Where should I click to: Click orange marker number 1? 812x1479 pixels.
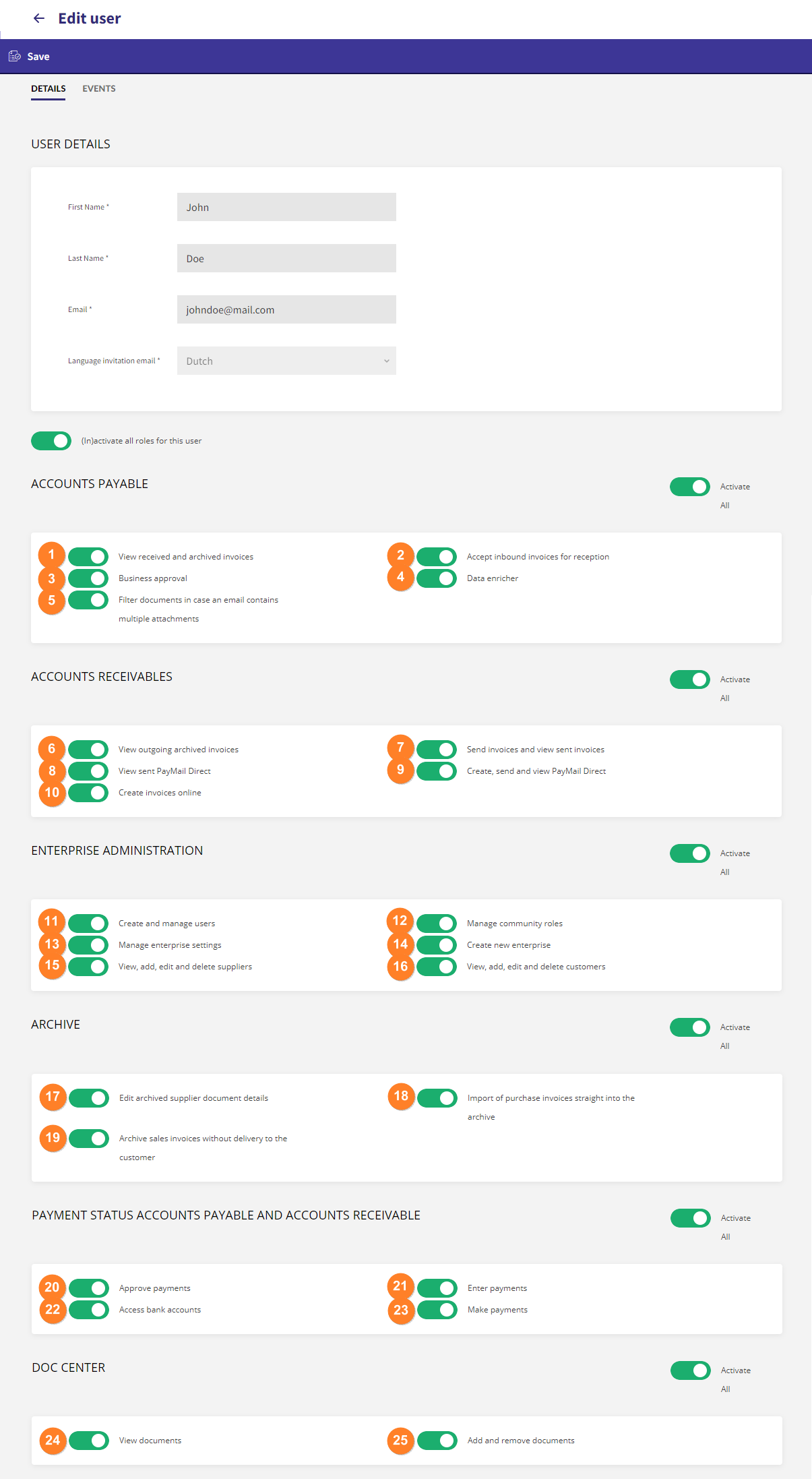[x=51, y=555]
